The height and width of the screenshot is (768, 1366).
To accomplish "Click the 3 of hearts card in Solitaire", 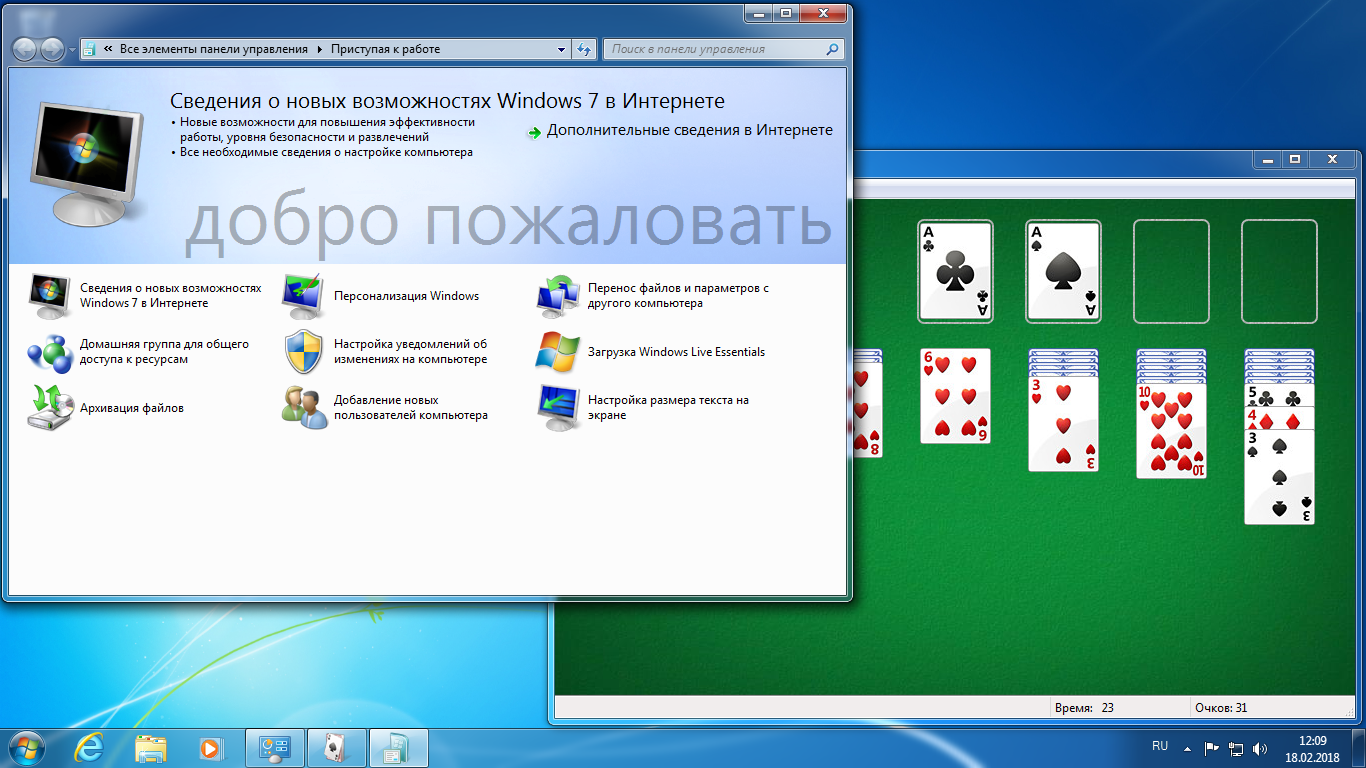I will pyautogui.click(x=1063, y=423).
